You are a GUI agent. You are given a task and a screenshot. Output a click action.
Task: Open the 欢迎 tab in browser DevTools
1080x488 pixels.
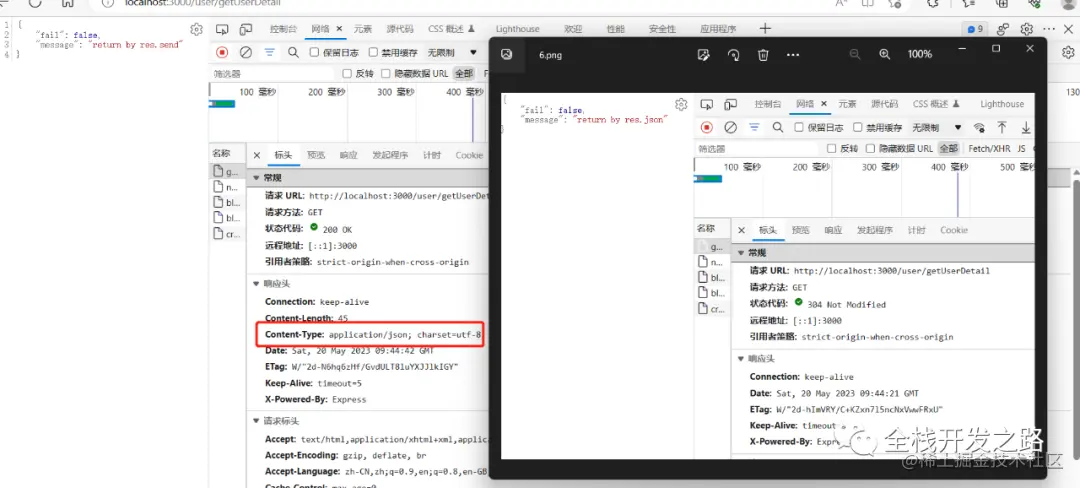pos(573,29)
